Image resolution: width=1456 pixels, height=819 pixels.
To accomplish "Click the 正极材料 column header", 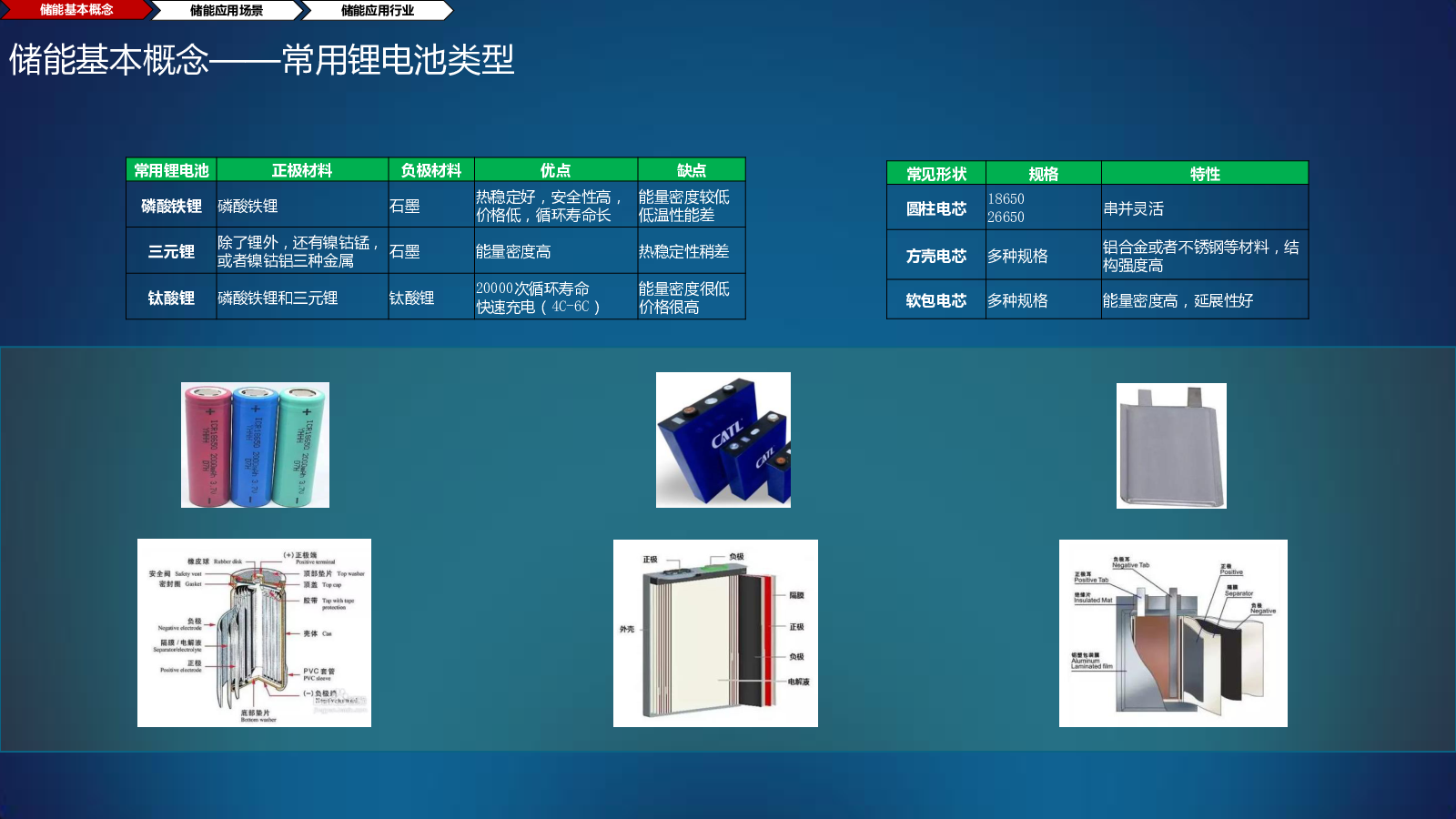I will [x=302, y=170].
